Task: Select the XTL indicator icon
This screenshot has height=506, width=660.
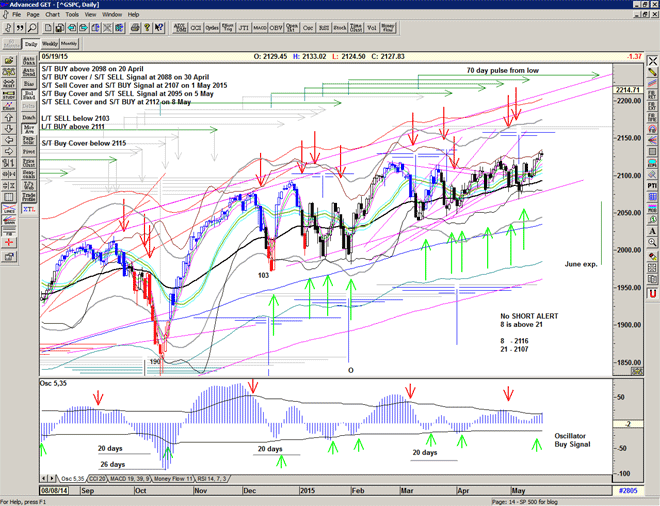Action: pyautogui.click(x=28, y=211)
